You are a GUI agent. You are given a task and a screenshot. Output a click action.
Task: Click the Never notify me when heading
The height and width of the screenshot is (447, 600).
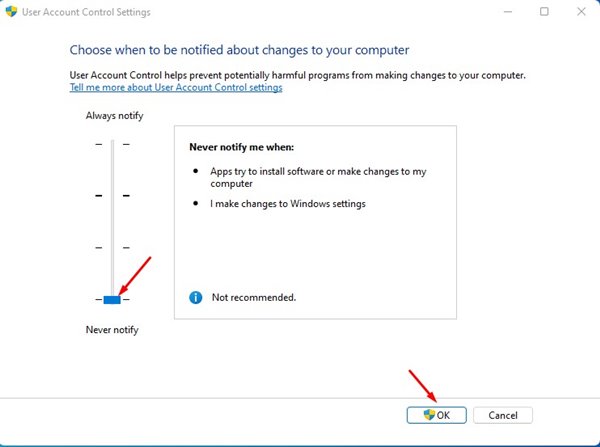(x=237, y=146)
